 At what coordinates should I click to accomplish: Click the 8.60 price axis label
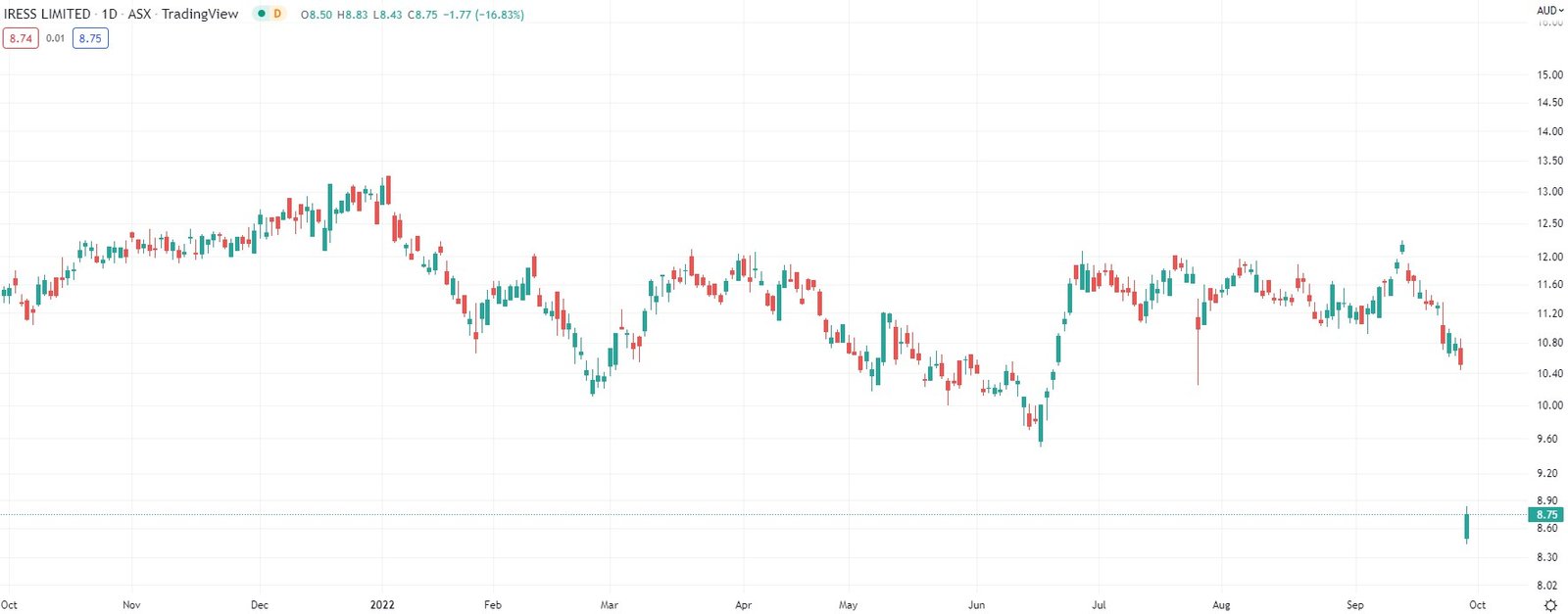click(1546, 528)
